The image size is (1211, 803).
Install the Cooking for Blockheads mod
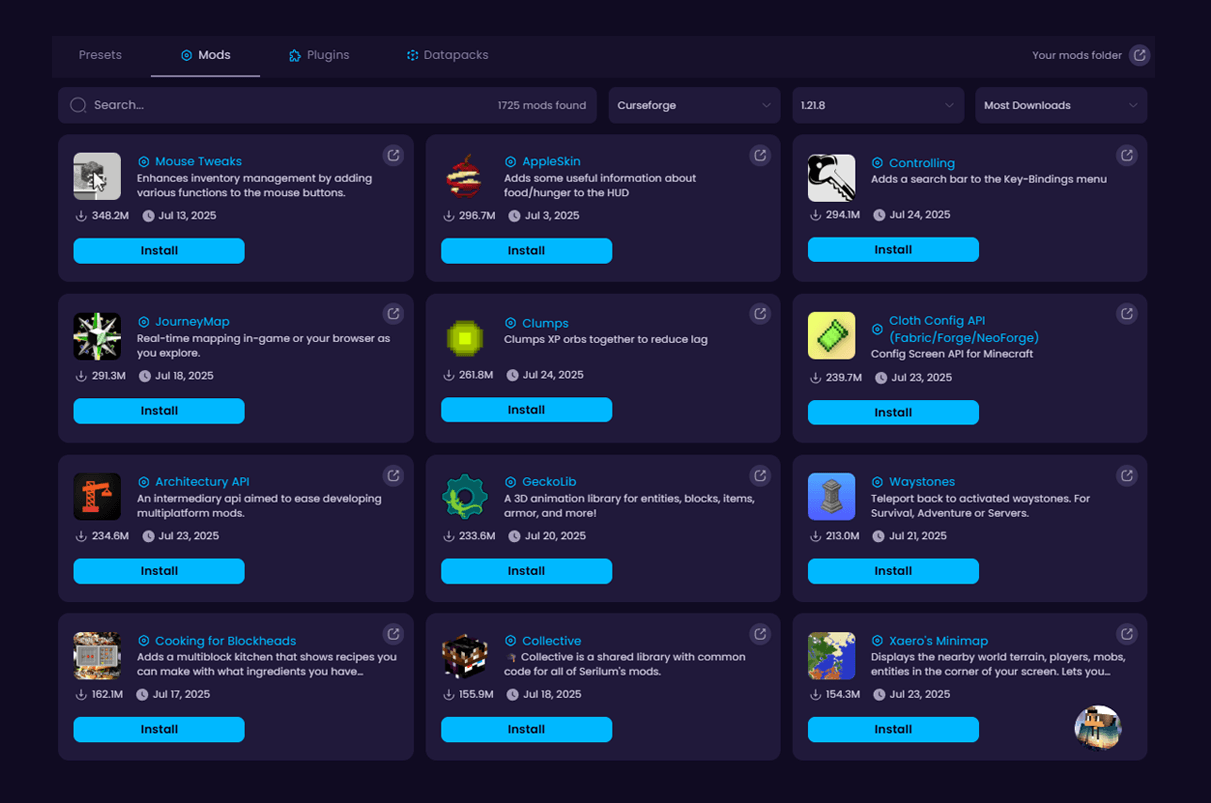159,730
